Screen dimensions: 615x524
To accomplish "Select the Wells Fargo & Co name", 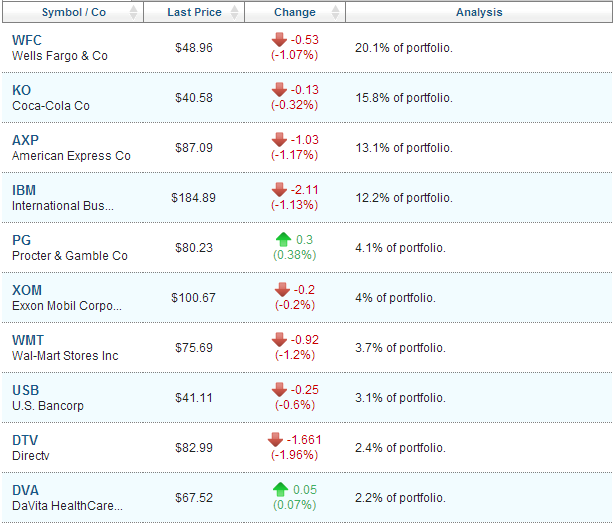I will 60,56.
